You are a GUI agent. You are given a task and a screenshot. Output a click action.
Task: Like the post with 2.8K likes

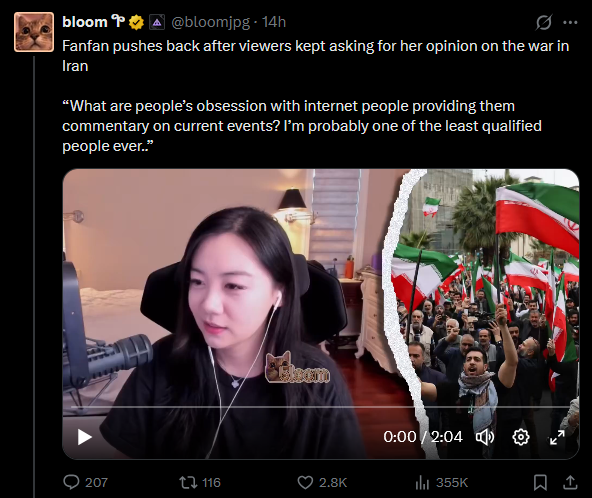(x=322, y=483)
